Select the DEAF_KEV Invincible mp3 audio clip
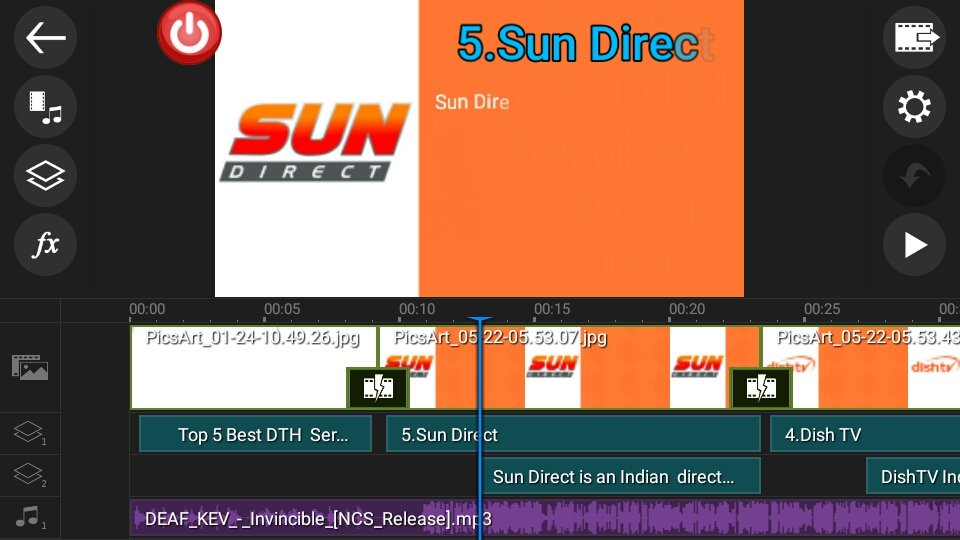The width and height of the screenshot is (960, 540). click(x=545, y=519)
